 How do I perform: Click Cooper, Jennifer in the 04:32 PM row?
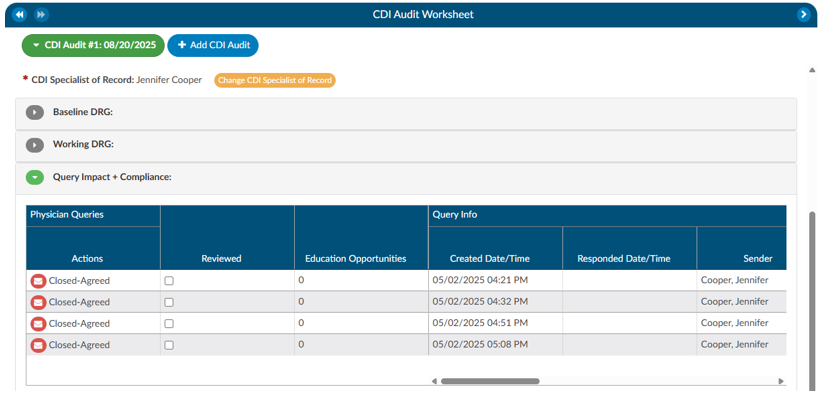pyautogui.click(x=735, y=302)
